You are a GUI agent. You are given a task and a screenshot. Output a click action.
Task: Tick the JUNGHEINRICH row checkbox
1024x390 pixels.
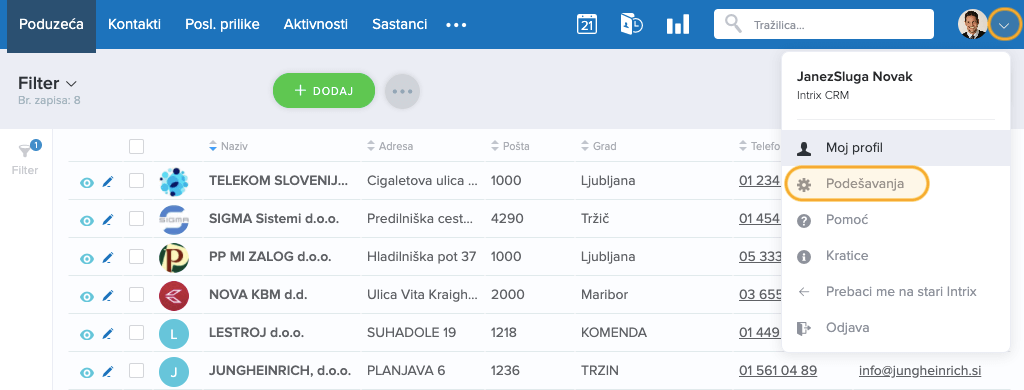click(136, 370)
